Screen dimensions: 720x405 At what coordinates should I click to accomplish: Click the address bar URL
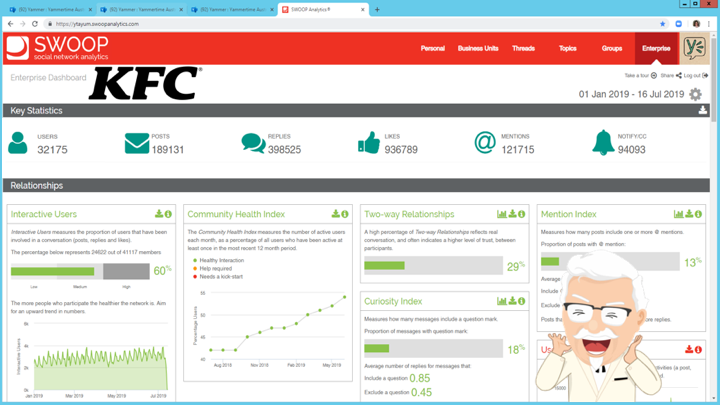pyautogui.click(x=97, y=24)
